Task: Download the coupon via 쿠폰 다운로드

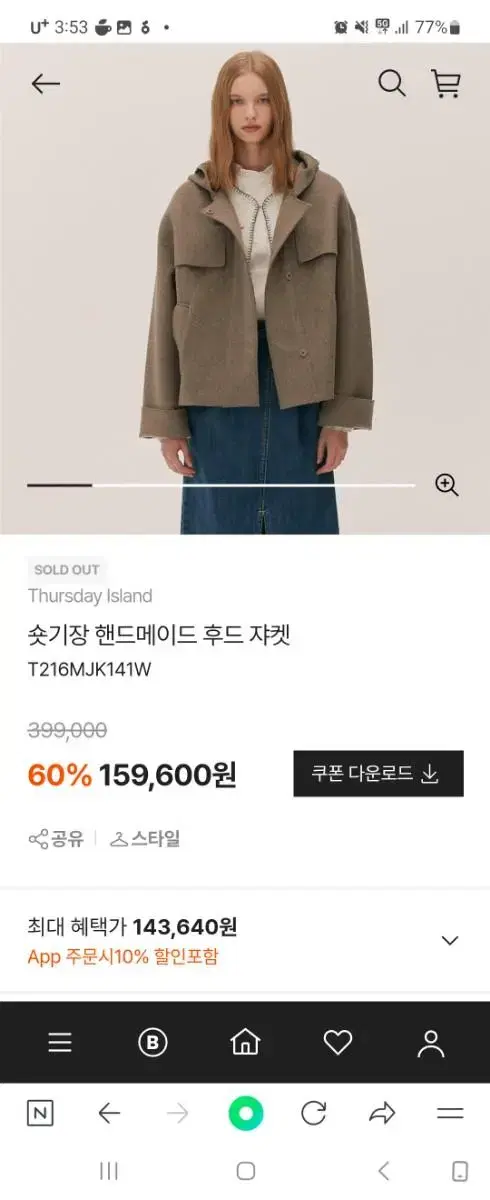Action: point(378,774)
